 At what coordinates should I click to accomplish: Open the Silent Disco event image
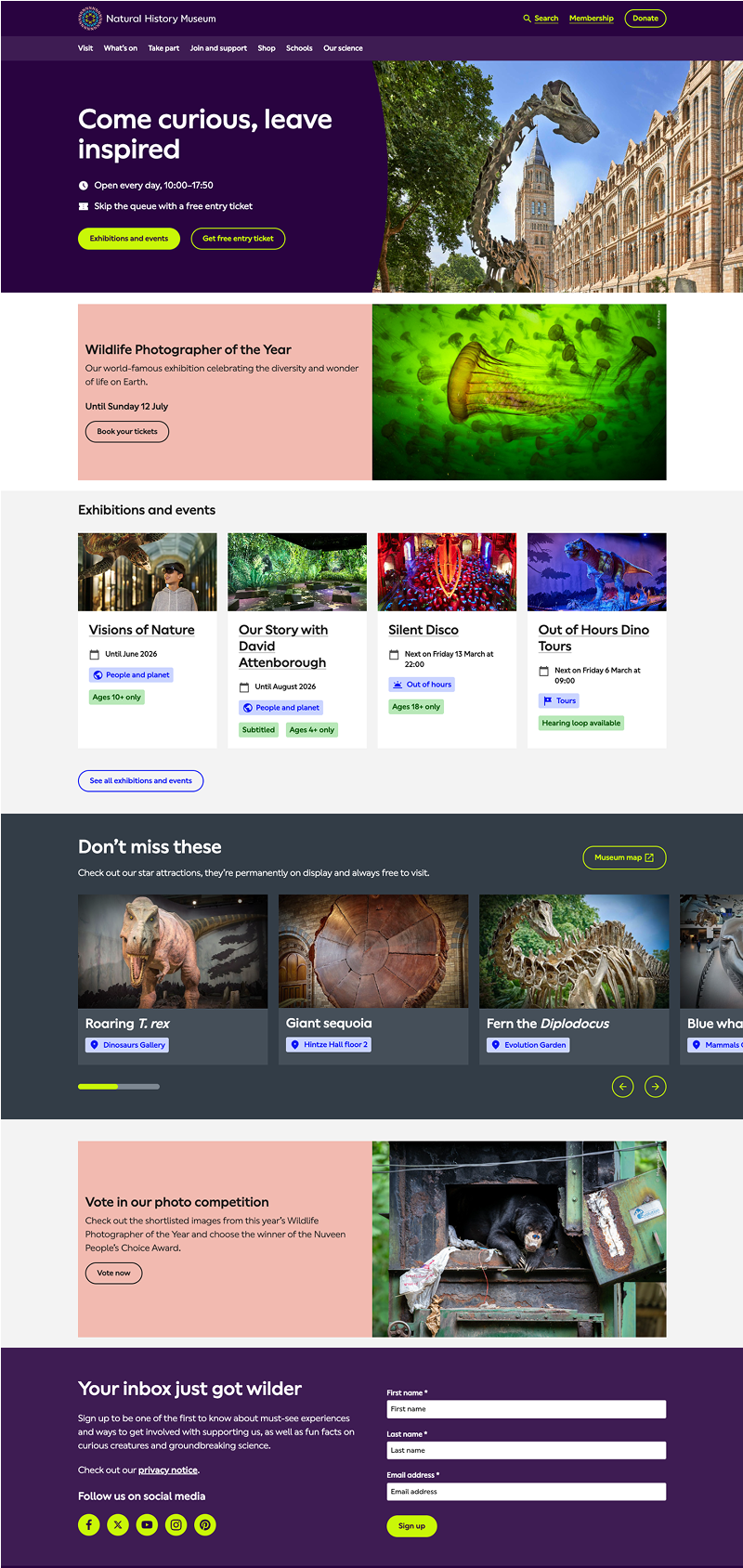click(447, 572)
